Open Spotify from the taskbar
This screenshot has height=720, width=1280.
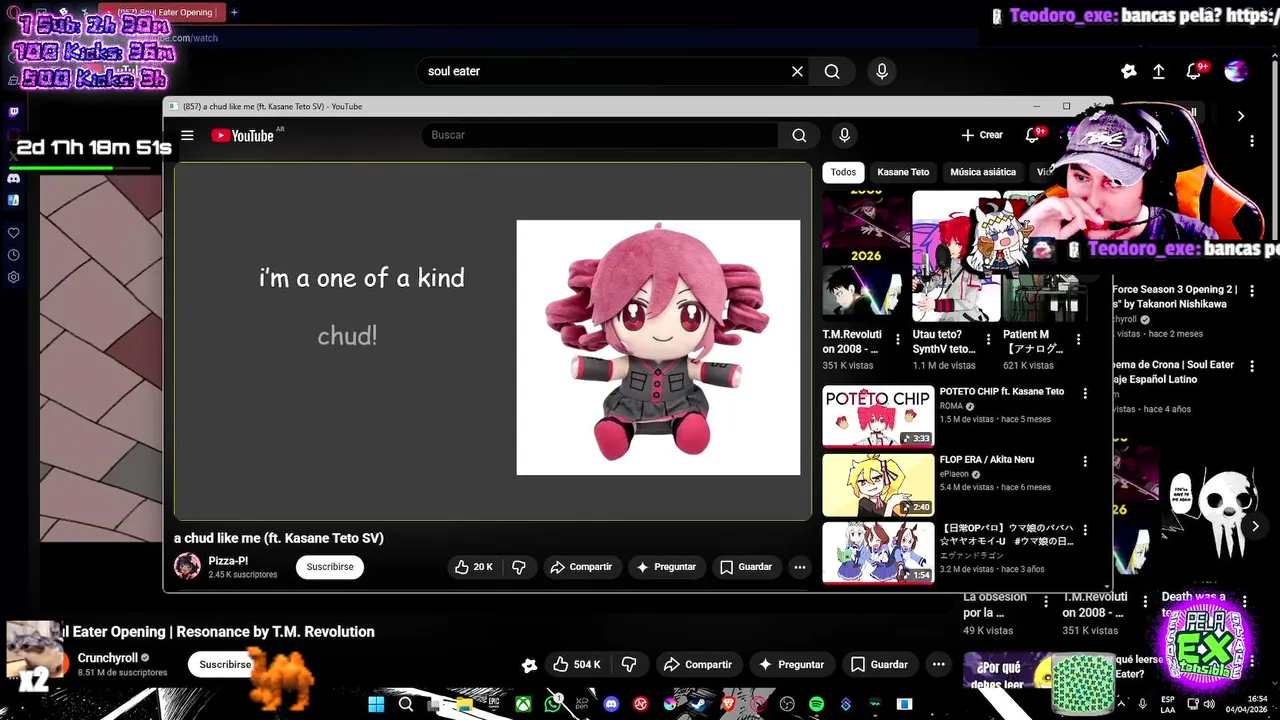(x=816, y=704)
